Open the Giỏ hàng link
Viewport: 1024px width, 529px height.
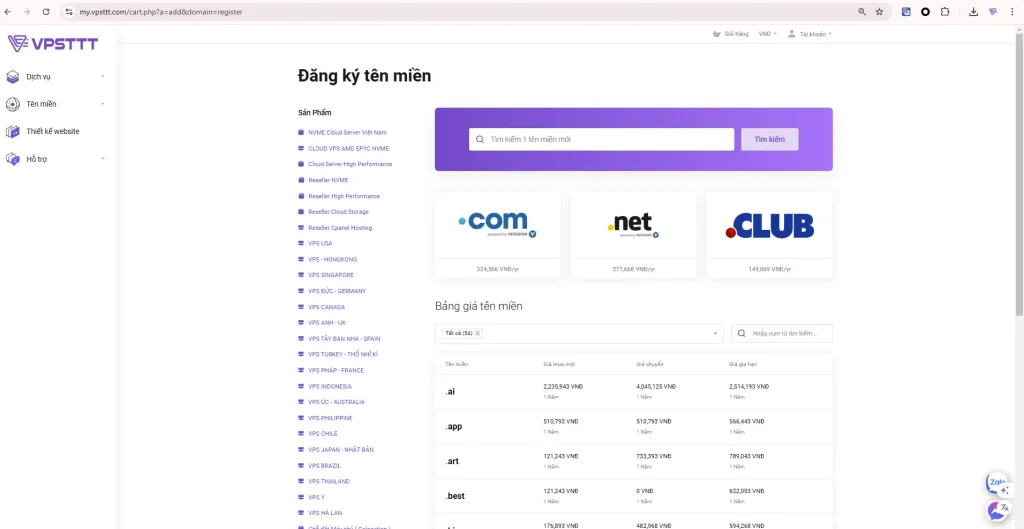coord(736,34)
